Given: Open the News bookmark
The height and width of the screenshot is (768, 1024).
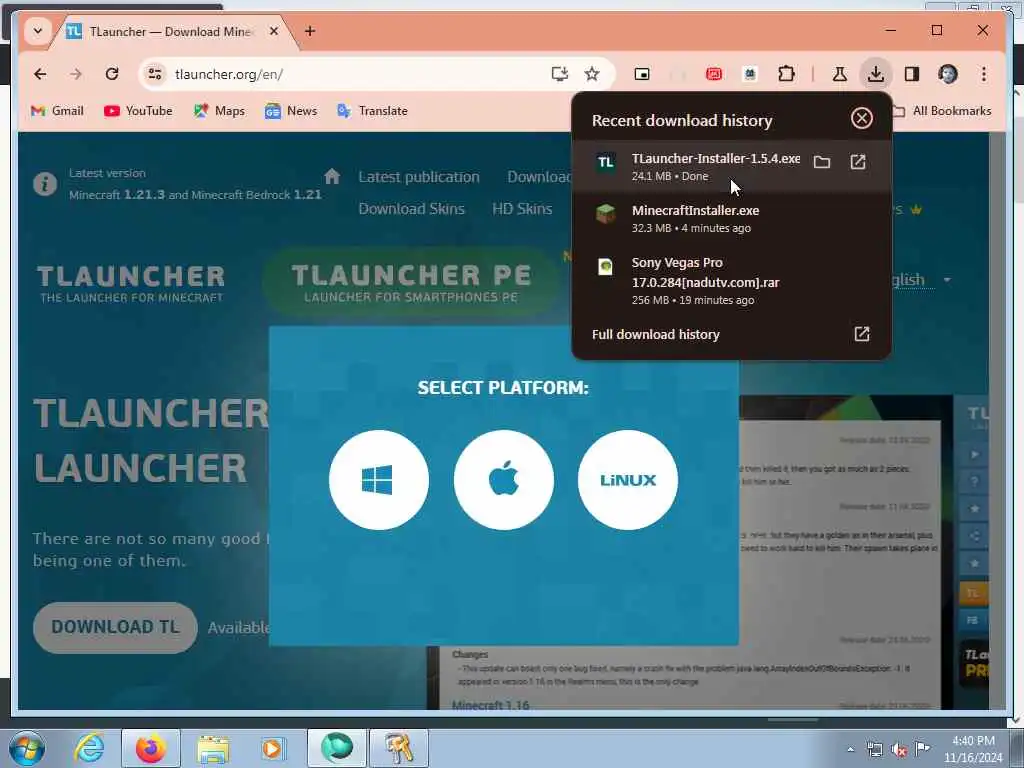Looking at the screenshot, I should (x=291, y=111).
